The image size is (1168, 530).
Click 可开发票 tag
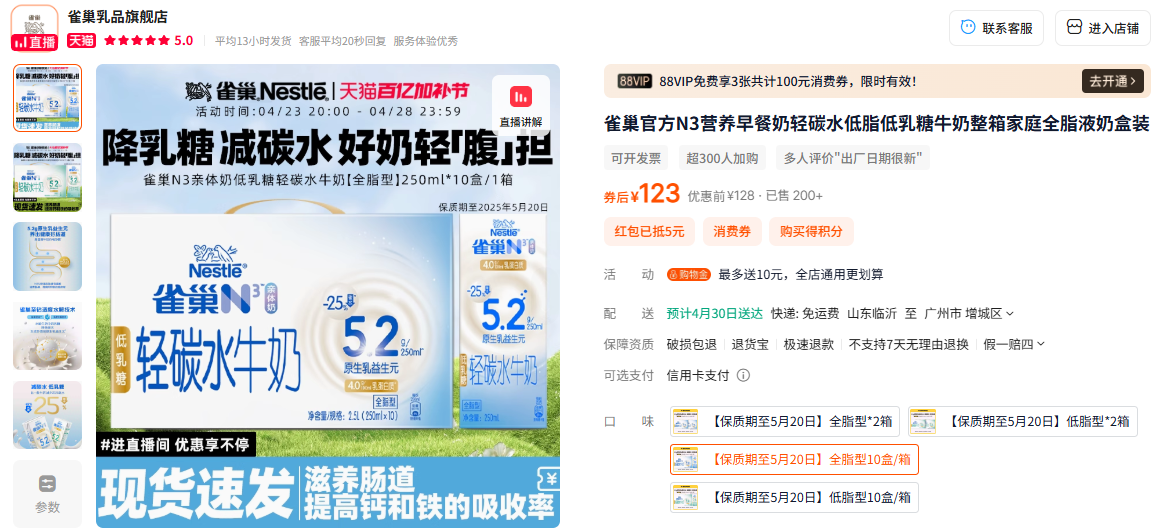(x=635, y=158)
